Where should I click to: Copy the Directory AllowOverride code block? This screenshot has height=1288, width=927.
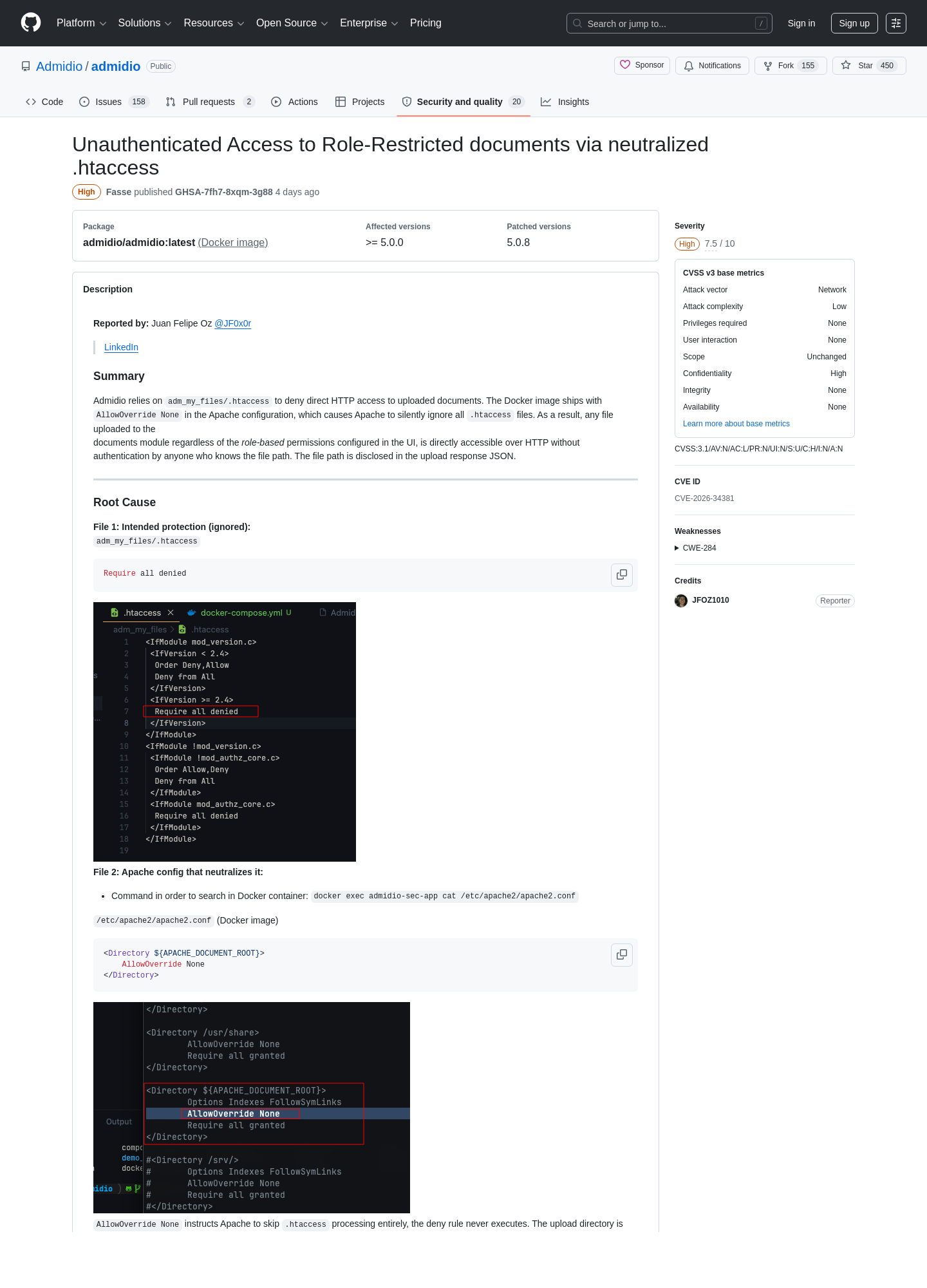[622, 954]
